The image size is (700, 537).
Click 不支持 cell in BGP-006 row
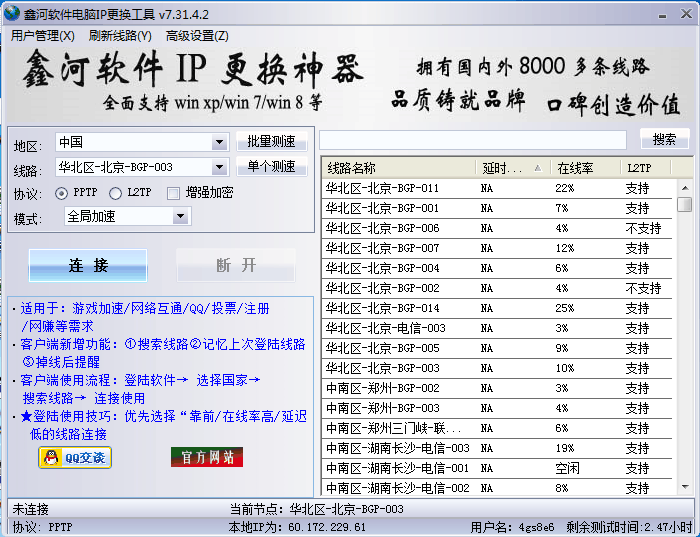click(x=643, y=229)
